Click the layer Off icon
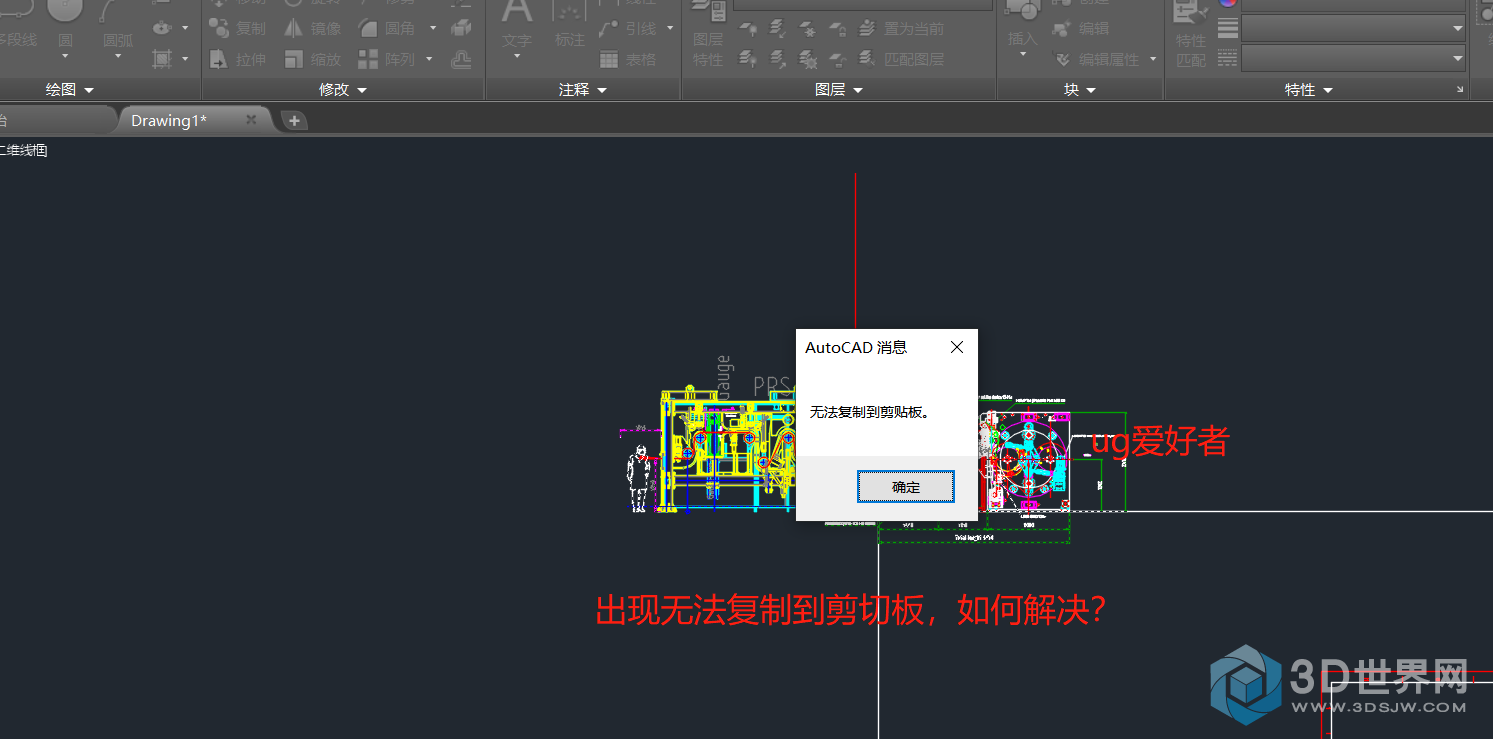The width and height of the screenshot is (1493, 739). pyautogui.click(x=747, y=29)
